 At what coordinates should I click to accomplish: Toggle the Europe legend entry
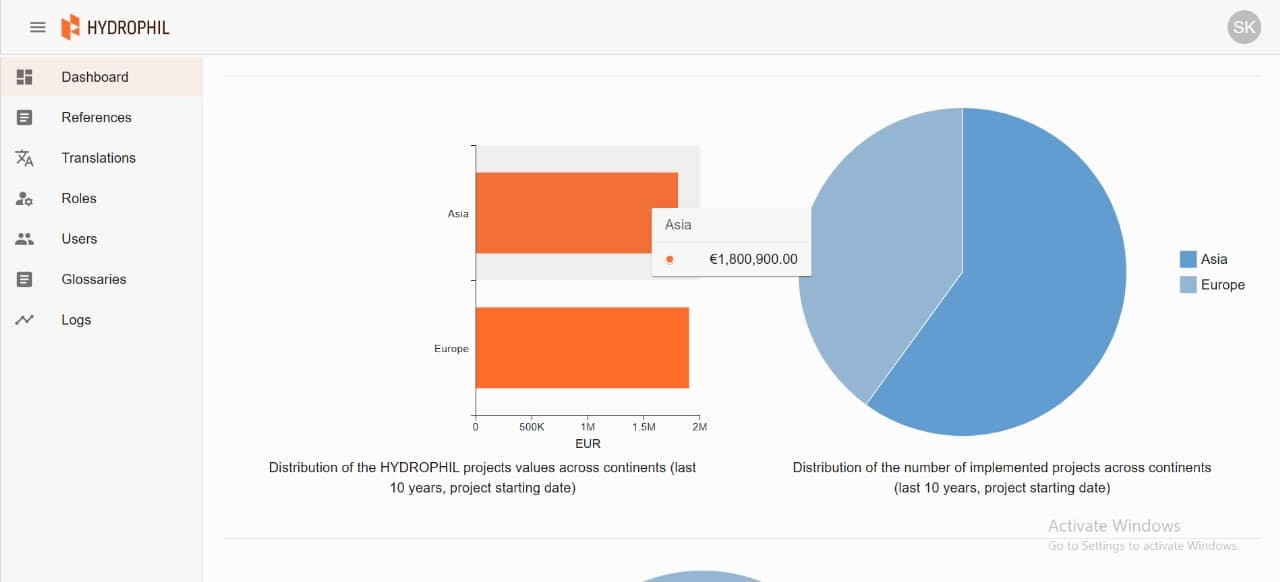1212,285
